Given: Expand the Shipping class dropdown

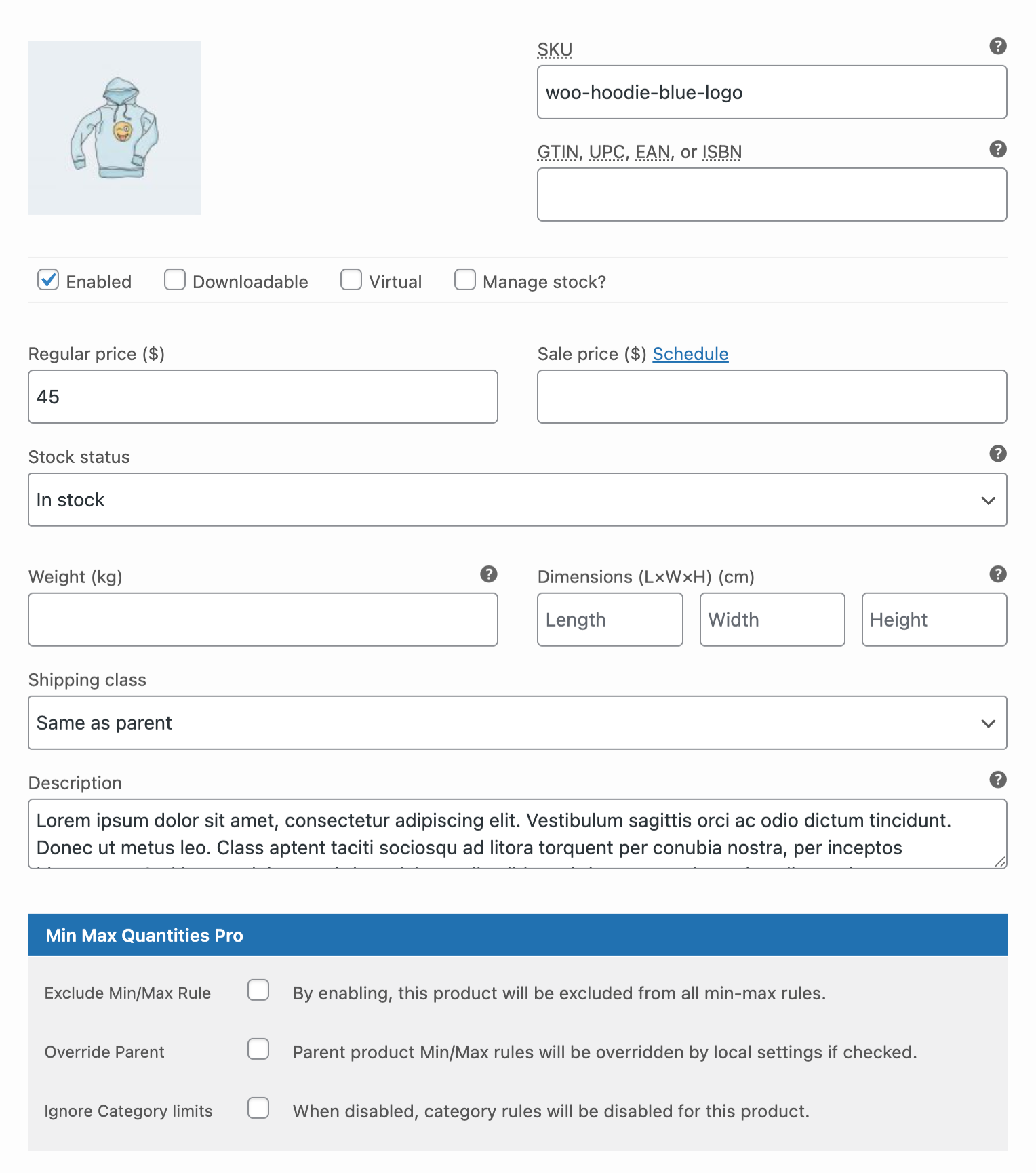Looking at the screenshot, I should [517, 723].
